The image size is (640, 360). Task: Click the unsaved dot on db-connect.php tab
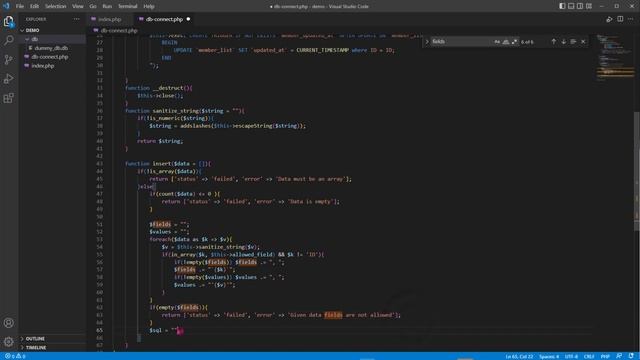188,19
